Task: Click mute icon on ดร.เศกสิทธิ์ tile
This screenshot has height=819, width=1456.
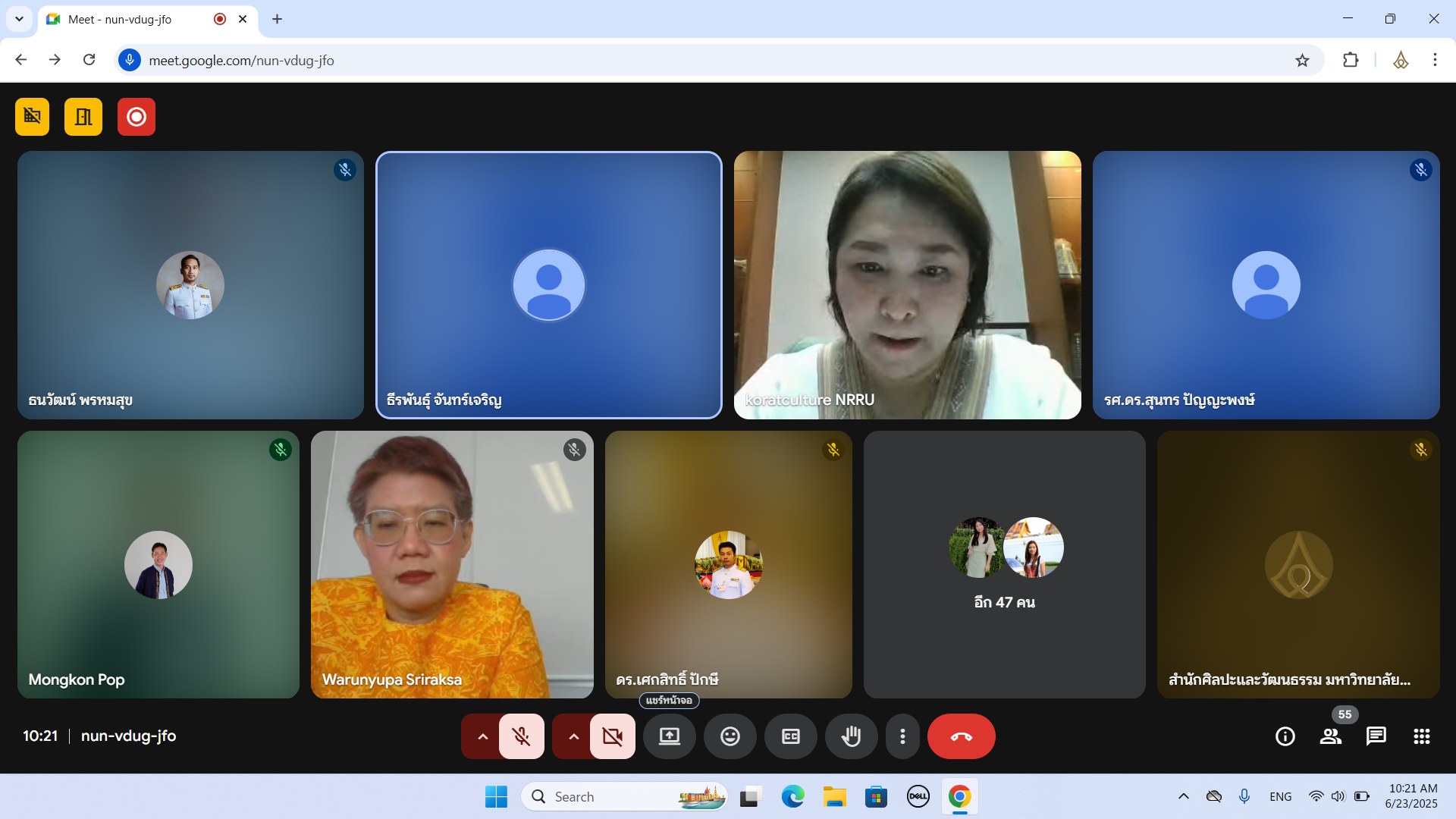Action: [833, 450]
